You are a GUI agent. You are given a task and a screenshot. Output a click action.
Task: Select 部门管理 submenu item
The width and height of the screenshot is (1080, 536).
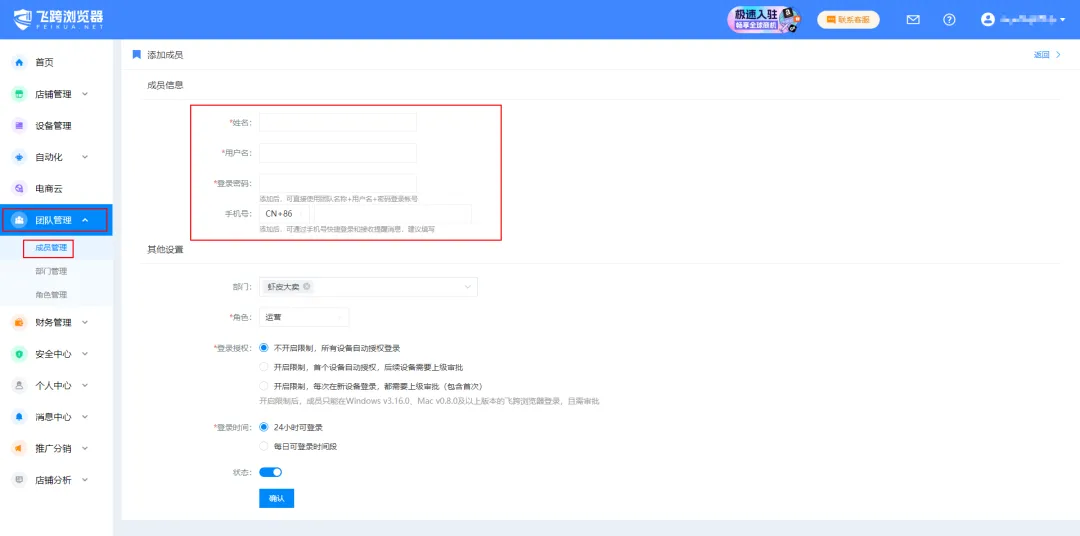[x=50, y=271]
